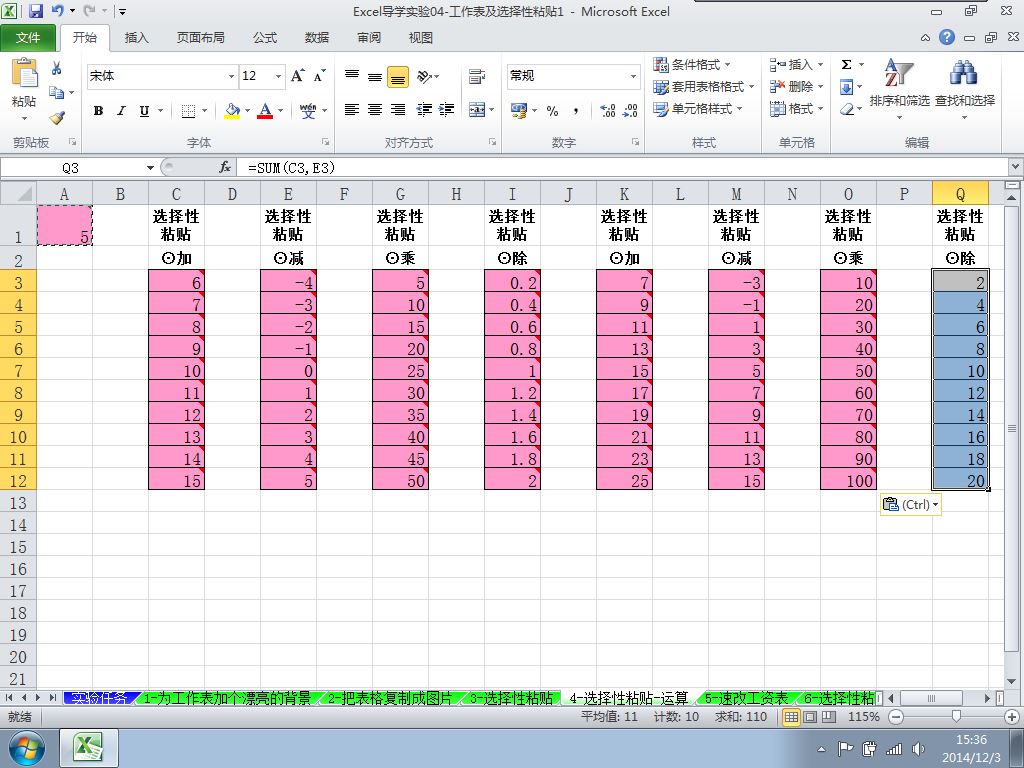The width and height of the screenshot is (1024, 768).
Task: Open the Paste Options (Ctrl) dropdown
Action: click(911, 505)
